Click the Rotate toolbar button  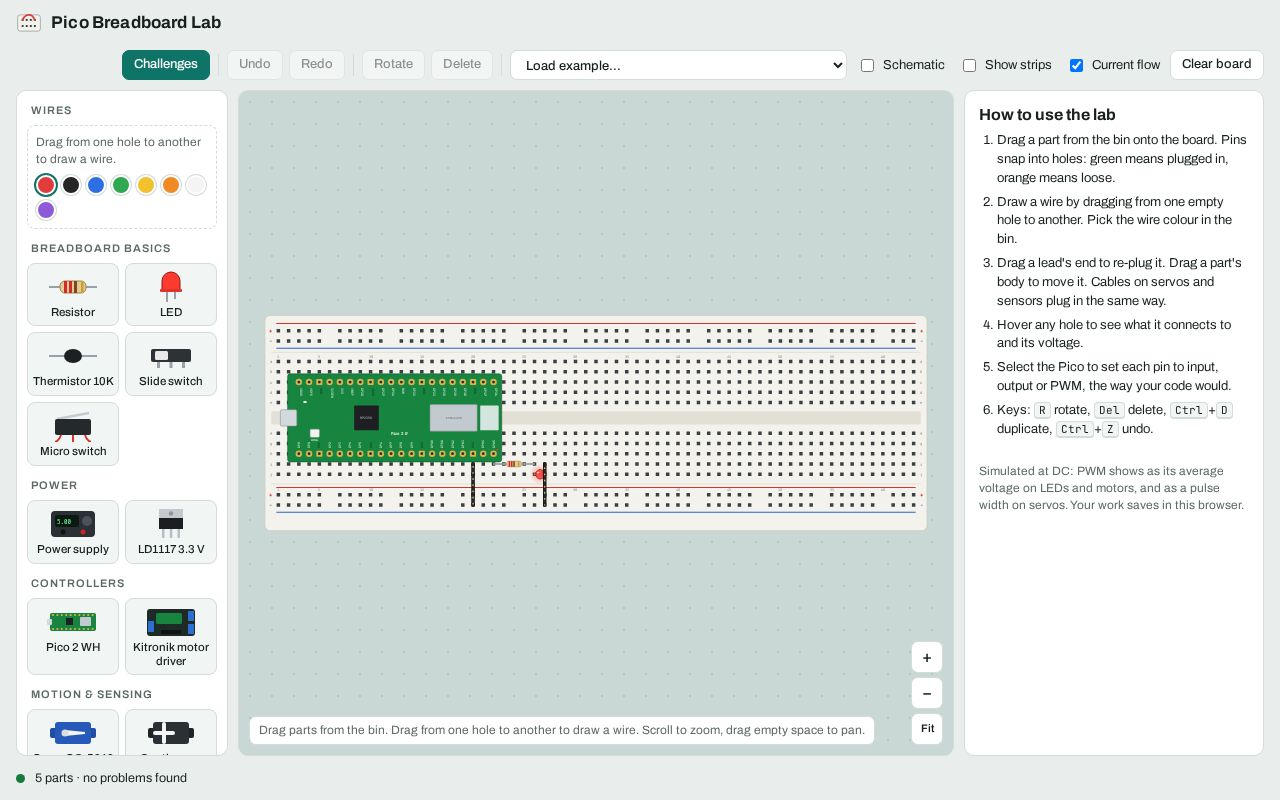pyautogui.click(x=393, y=64)
